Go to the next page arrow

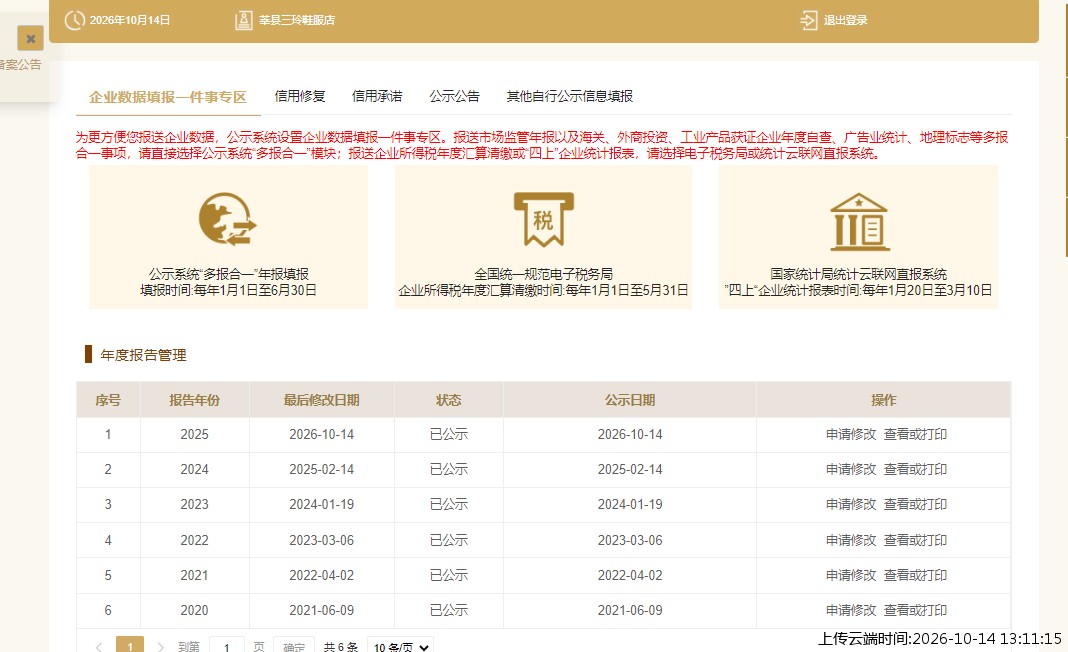tap(160, 647)
